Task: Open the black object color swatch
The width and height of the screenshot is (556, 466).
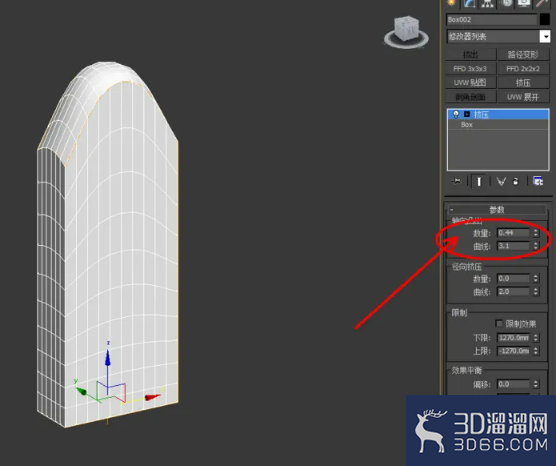Action: click(544, 20)
